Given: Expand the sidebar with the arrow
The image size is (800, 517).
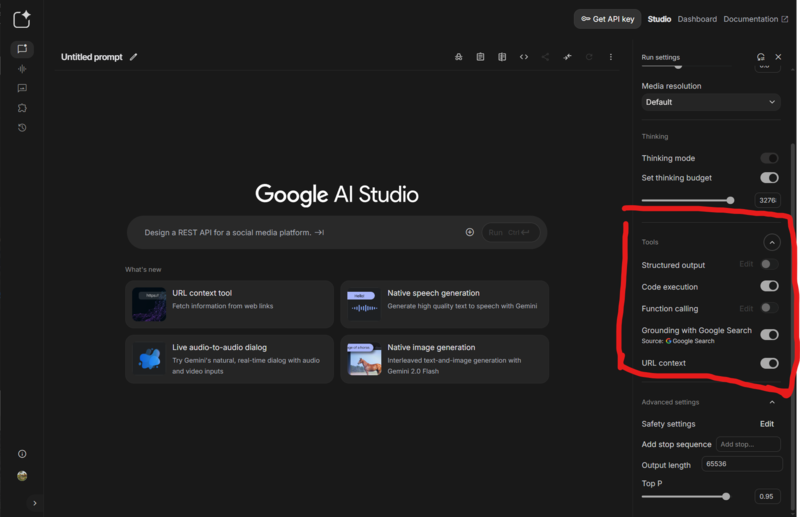Looking at the screenshot, I should (x=35, y=503).
